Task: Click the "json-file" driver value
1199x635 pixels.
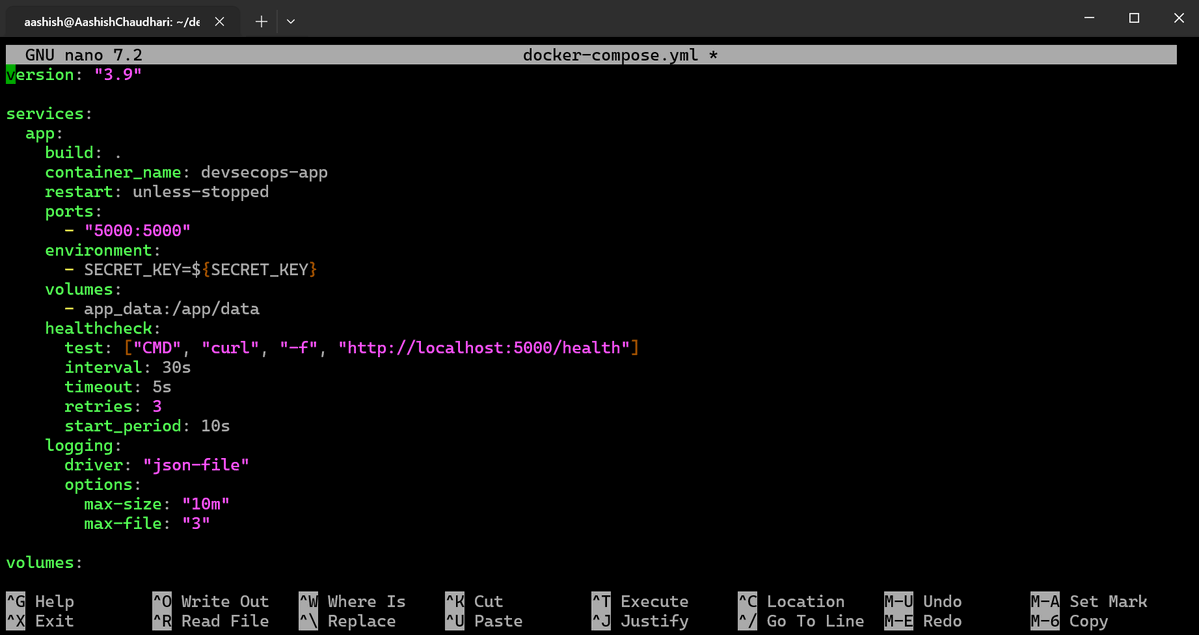Action: [x=197, y=465]
